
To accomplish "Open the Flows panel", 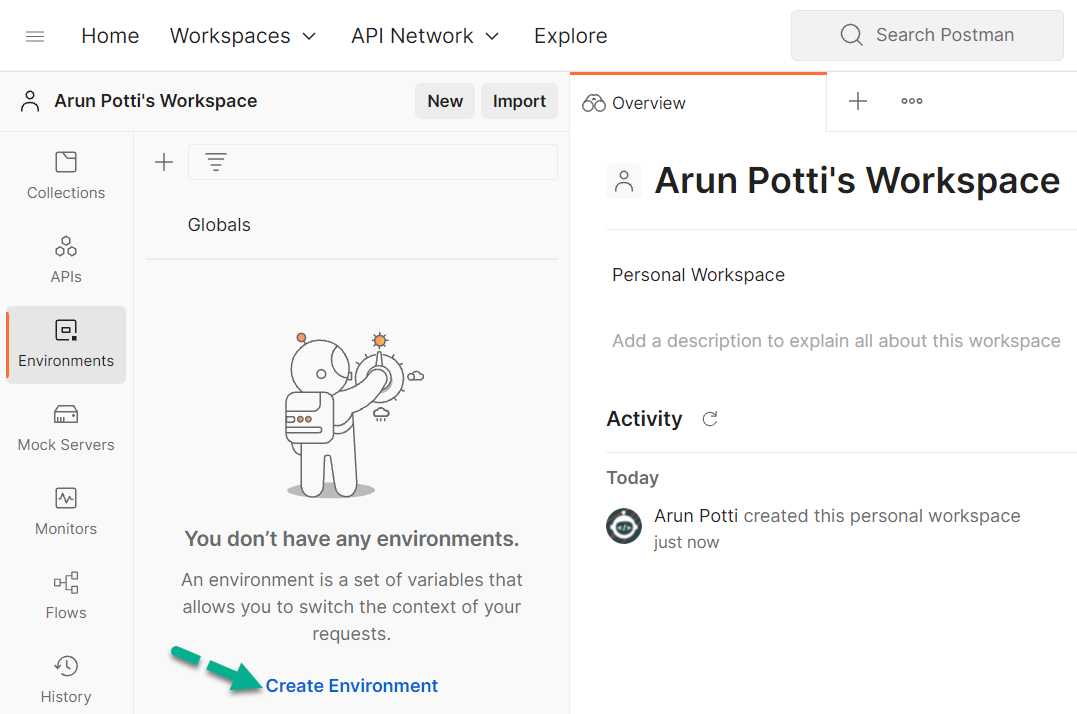I will coord(65,596).
